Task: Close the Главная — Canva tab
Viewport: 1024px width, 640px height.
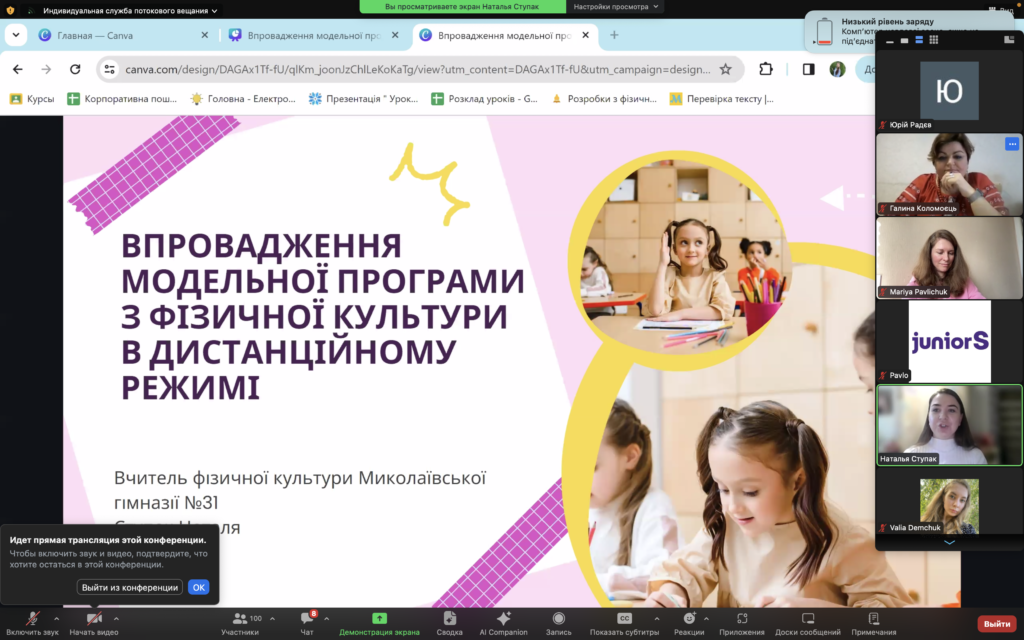Action: (204, 35)
